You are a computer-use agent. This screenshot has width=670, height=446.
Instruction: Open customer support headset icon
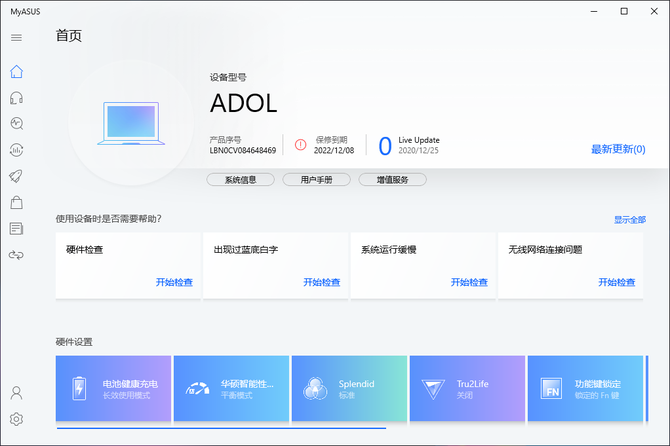[x=16, y=98]
